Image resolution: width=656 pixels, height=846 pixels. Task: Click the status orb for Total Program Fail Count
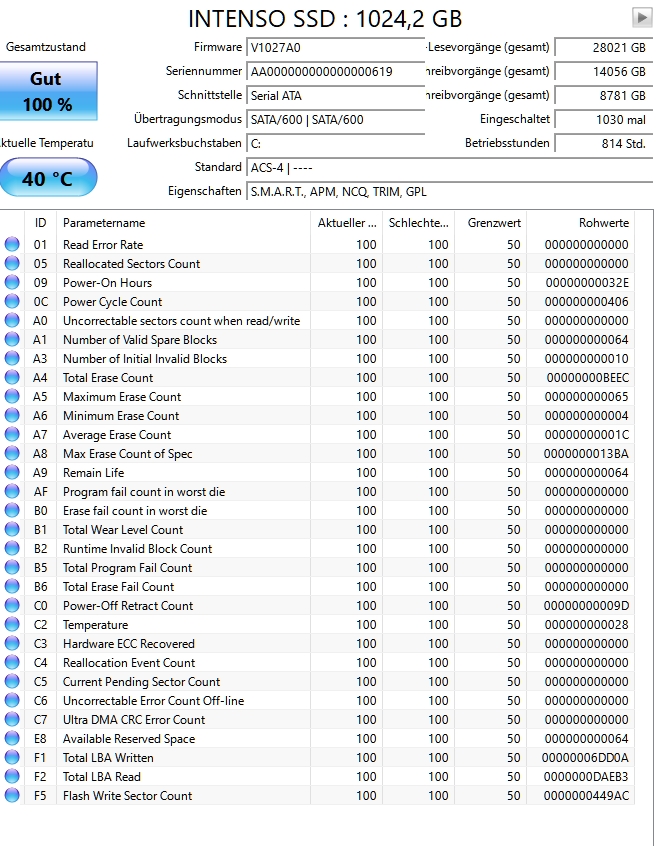[x=12, y=568]
